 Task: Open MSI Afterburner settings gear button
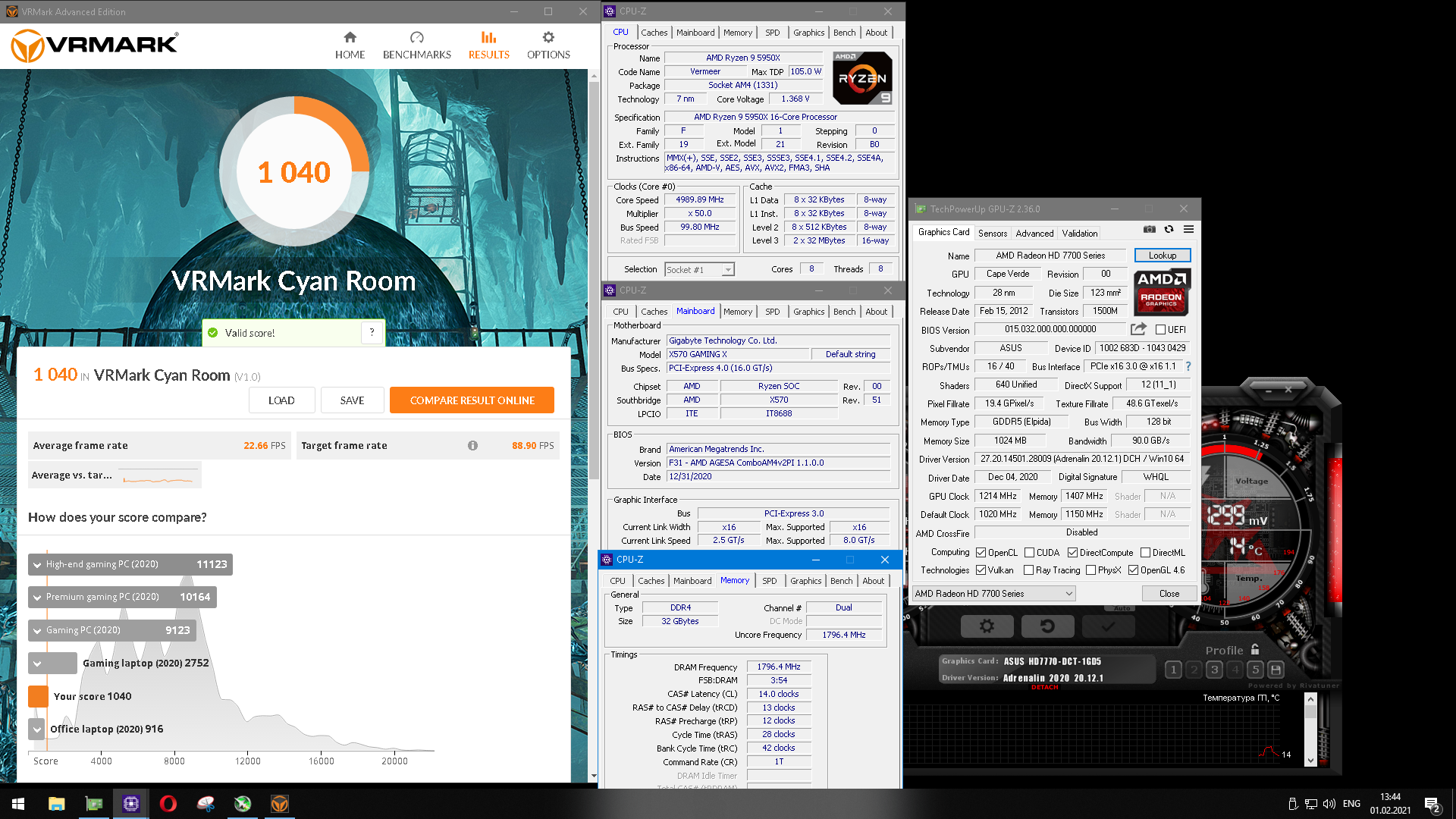coord(987,626)
